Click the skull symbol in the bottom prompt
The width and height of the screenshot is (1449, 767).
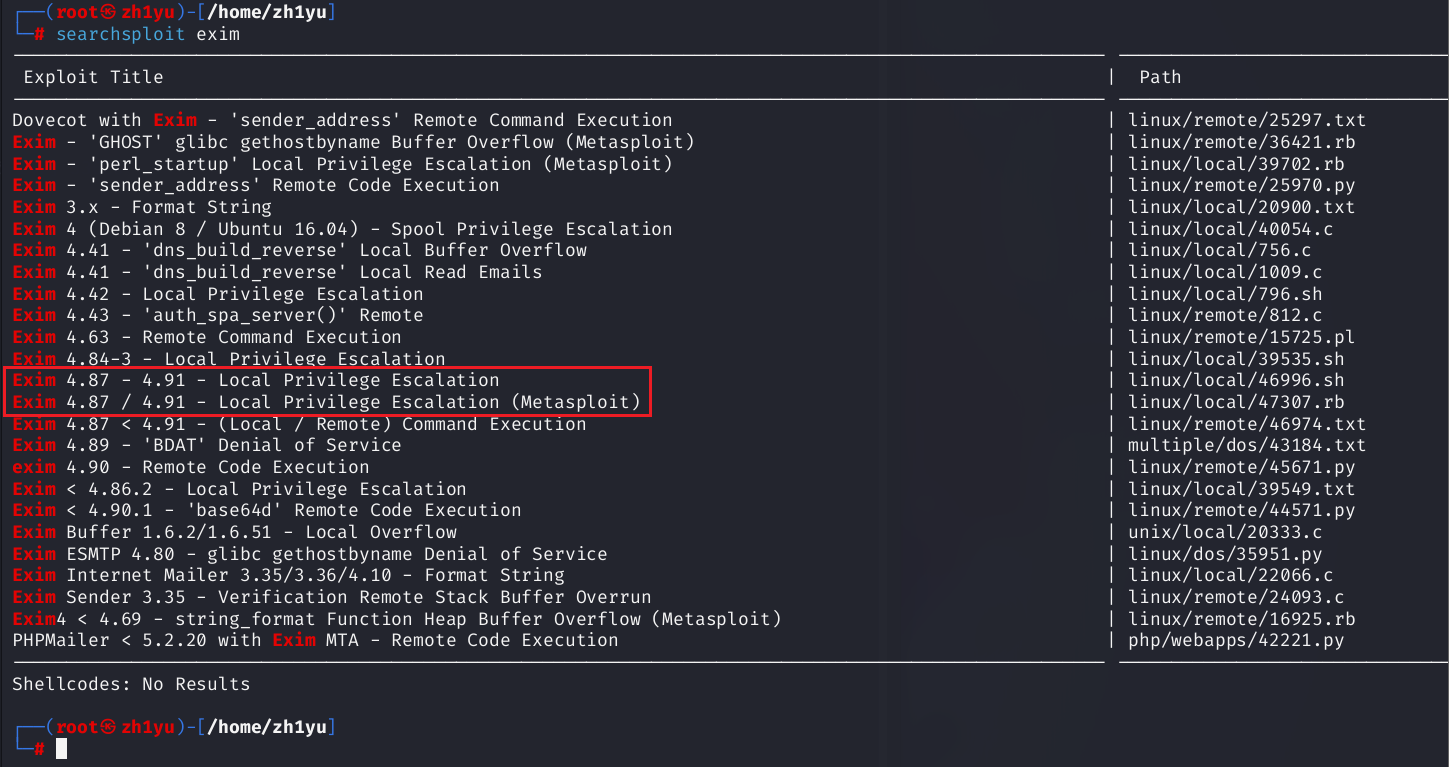pos(110,727)
